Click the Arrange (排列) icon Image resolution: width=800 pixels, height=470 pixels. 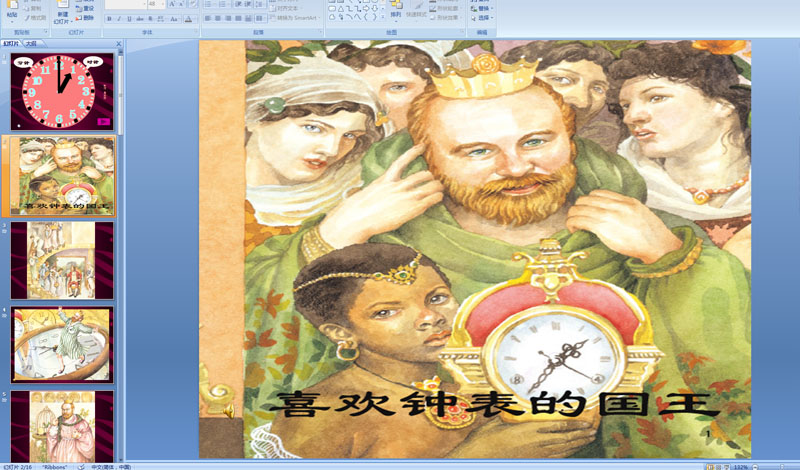pyautogui.click(x=396, y=6)
